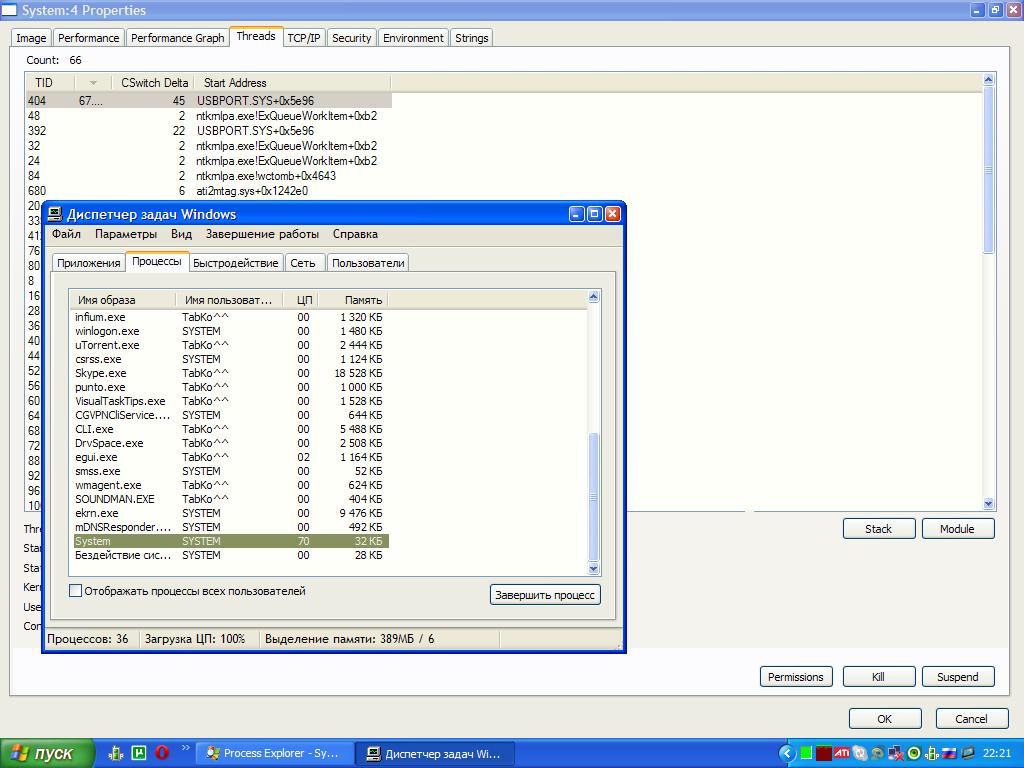
Task: Open QIP messenger icon in Quick Launch
Action: (116, 753)
